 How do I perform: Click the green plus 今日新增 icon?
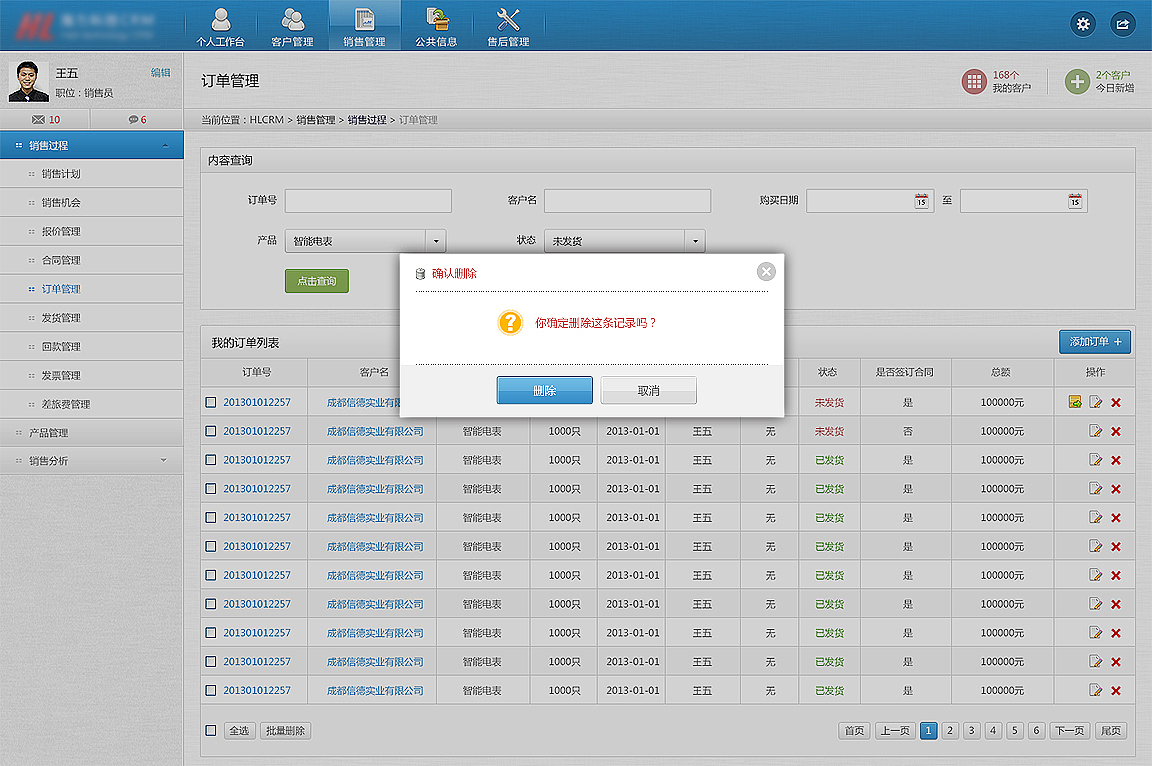point(1077,82)
